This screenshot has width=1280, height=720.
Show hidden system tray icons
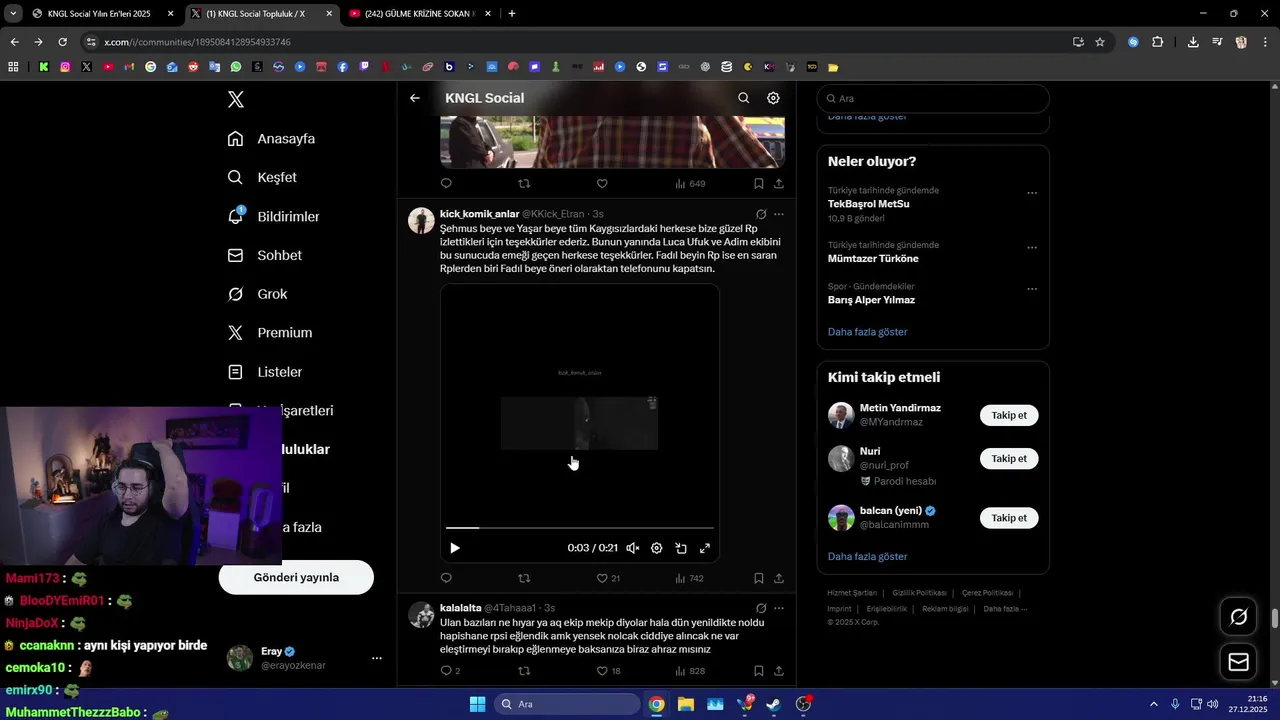(1153, 704)
